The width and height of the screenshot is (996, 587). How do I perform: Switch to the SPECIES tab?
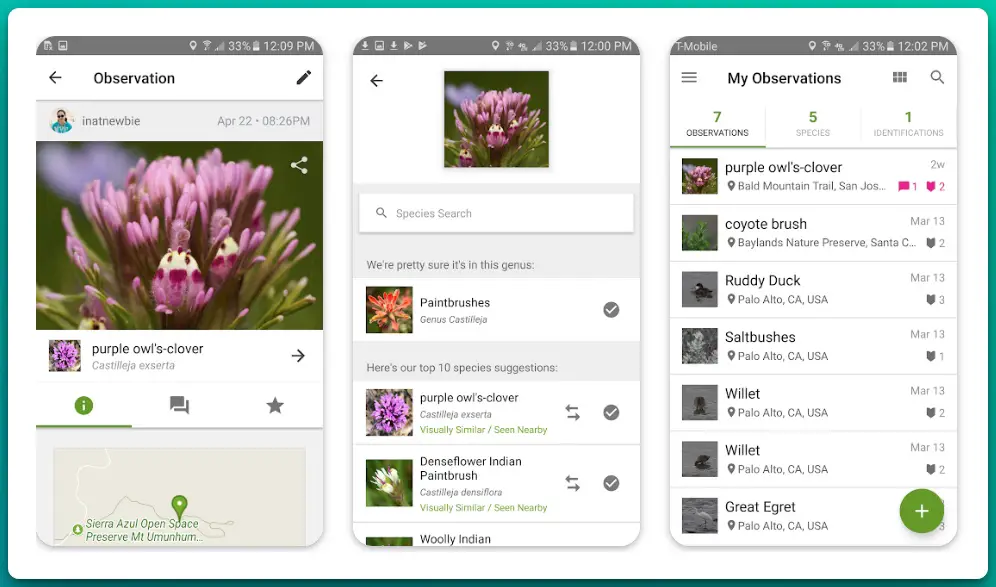pos(812,123)
